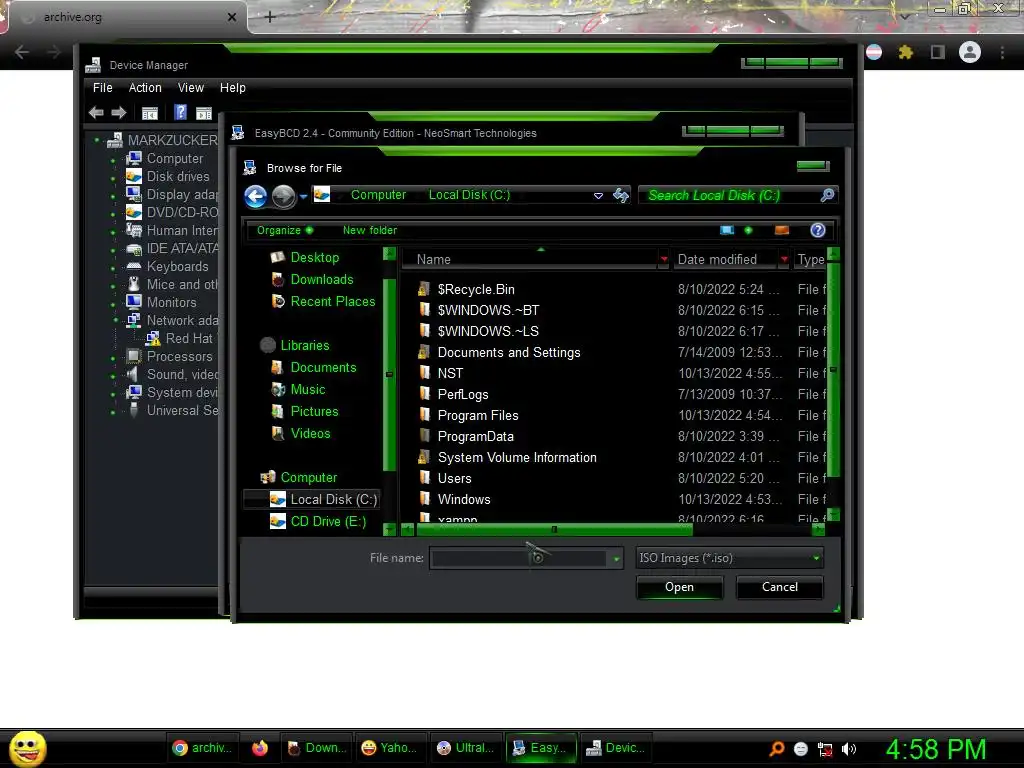Select the NST folder

(450, 374)
